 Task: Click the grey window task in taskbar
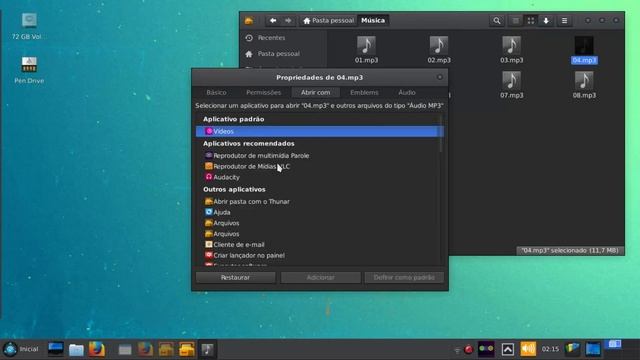pyautogui.click(x=125, y=349)
